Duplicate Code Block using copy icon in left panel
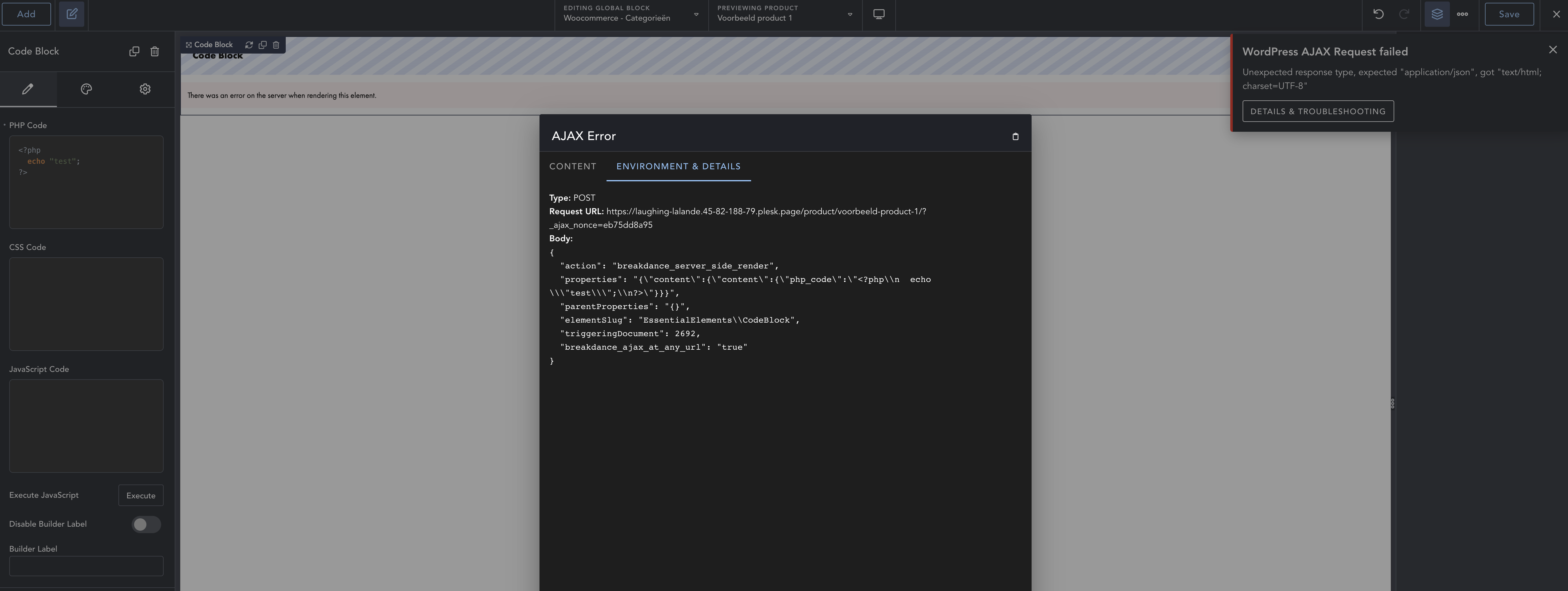 tap(134, 52)
